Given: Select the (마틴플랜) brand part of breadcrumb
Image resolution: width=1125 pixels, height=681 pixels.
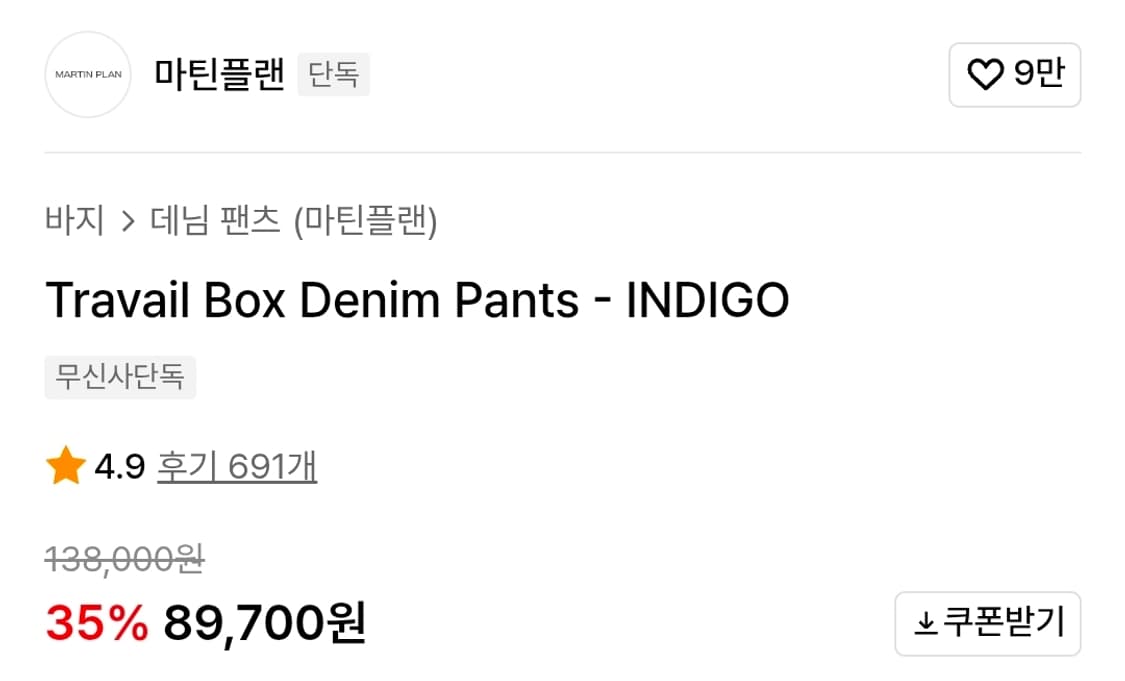Looking at the screenshot, I should tap(365, 220).
